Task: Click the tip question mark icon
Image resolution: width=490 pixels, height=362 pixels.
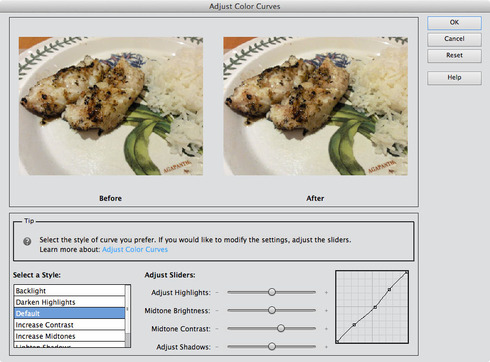Action: point(27,241)
